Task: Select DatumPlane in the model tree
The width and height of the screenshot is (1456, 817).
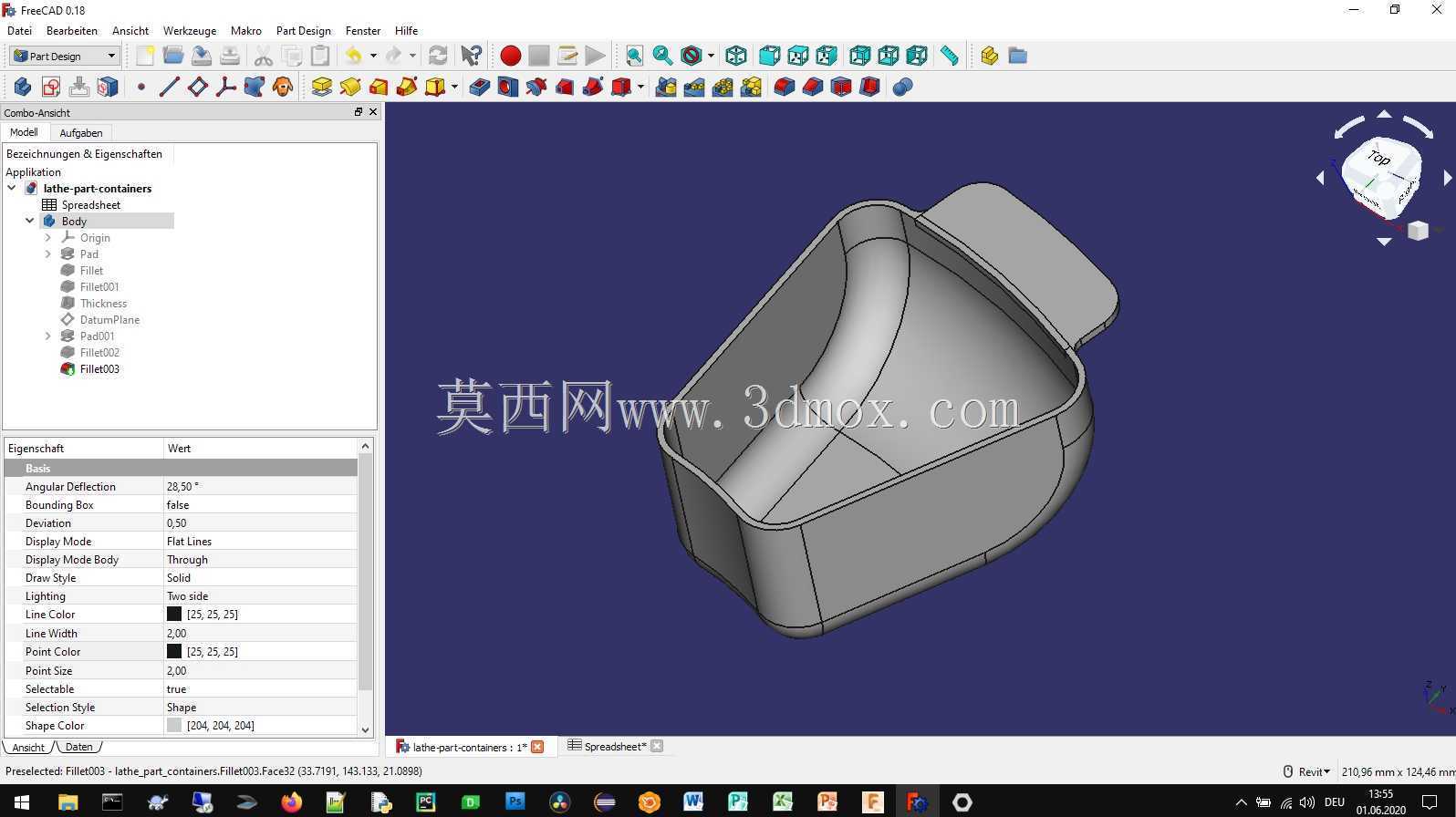Action: tap(109, 319)
